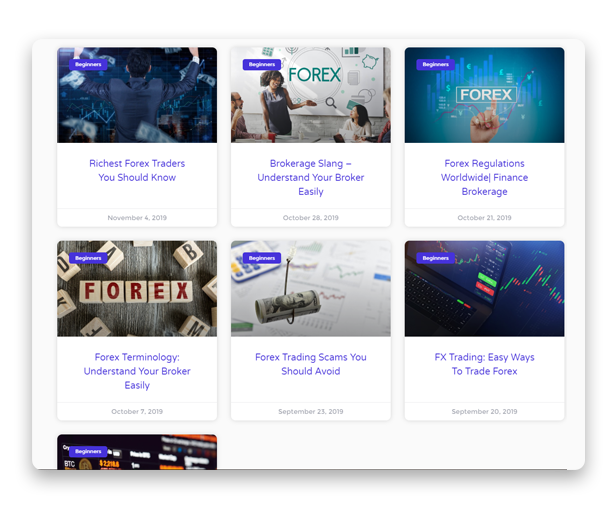Open Forex Regulations Worldwide article title

[484, 177]
